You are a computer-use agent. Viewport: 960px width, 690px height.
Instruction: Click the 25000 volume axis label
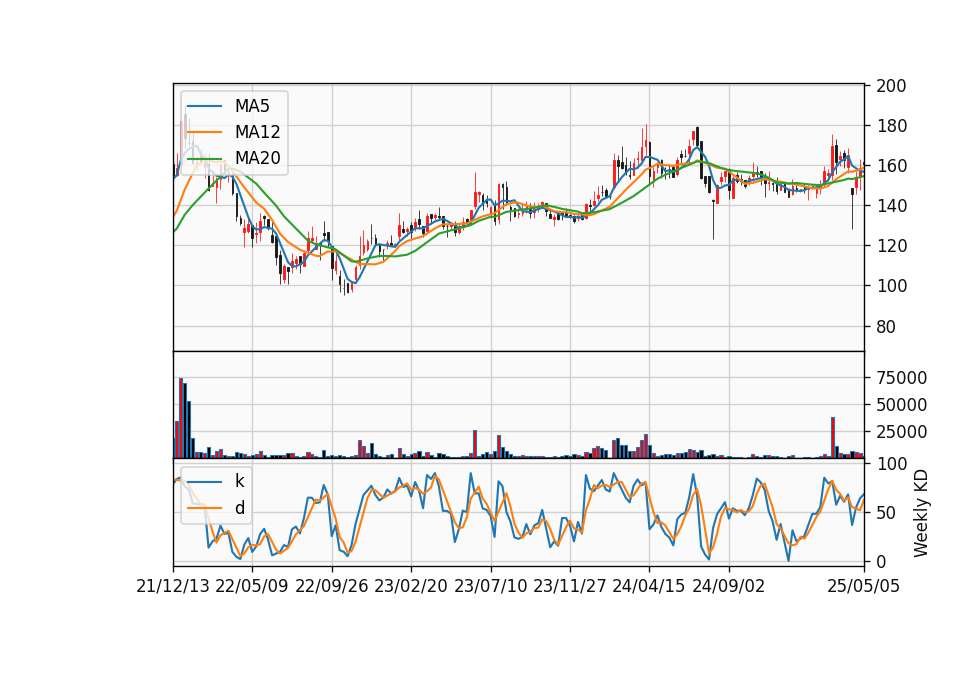[901, 432]
